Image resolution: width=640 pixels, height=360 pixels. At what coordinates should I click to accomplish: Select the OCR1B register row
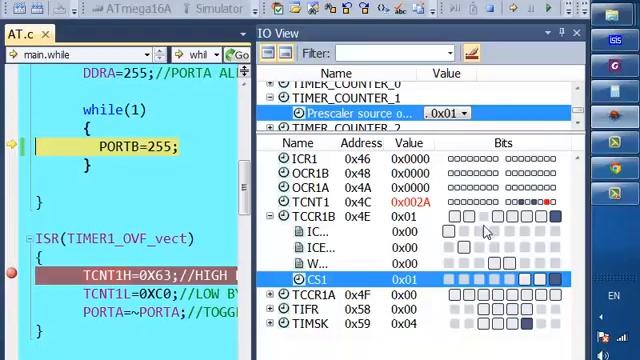(x=414, y=173)
